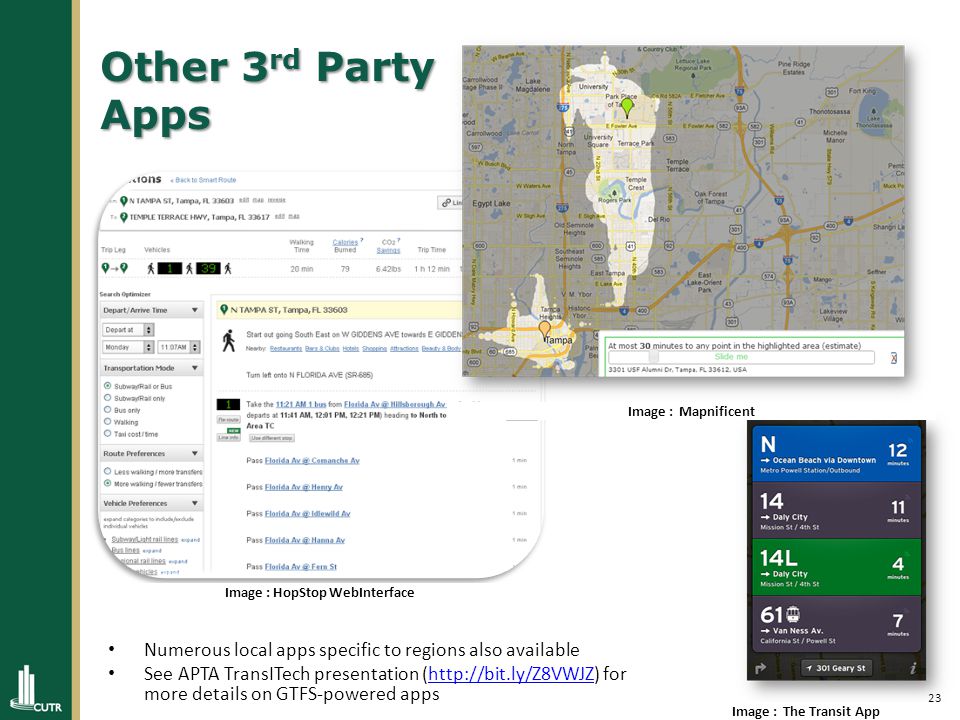Select route 14 Daly City row
This screenshot has width=960, height=720.
tap(836, 510)
